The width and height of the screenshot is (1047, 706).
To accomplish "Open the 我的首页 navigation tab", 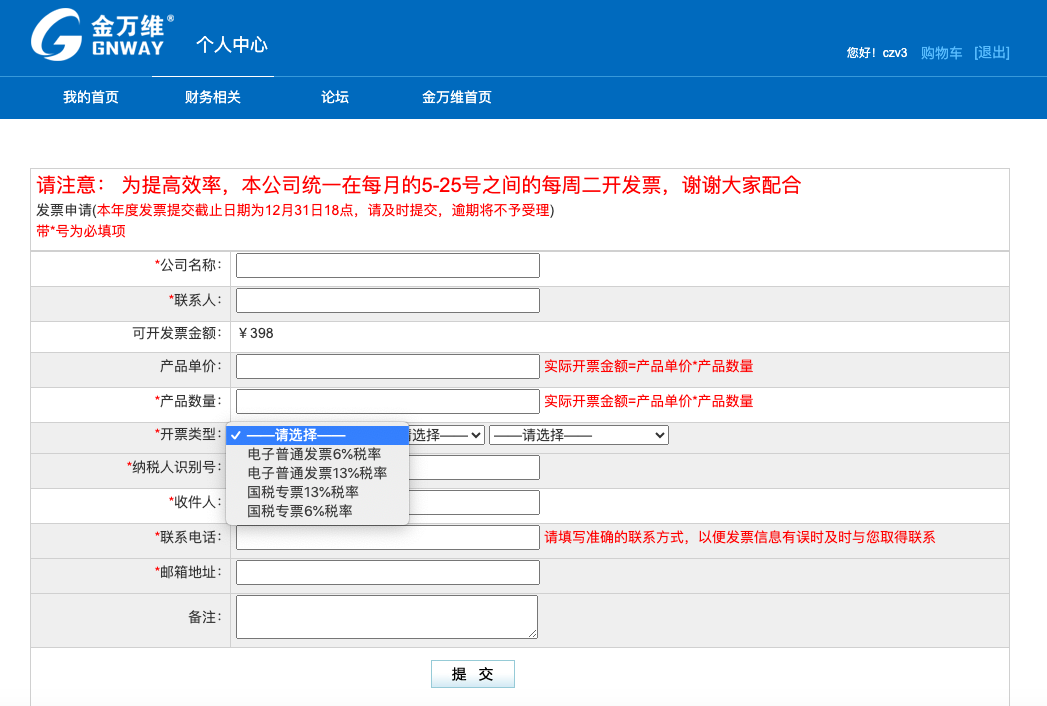I will click(91, 97).
